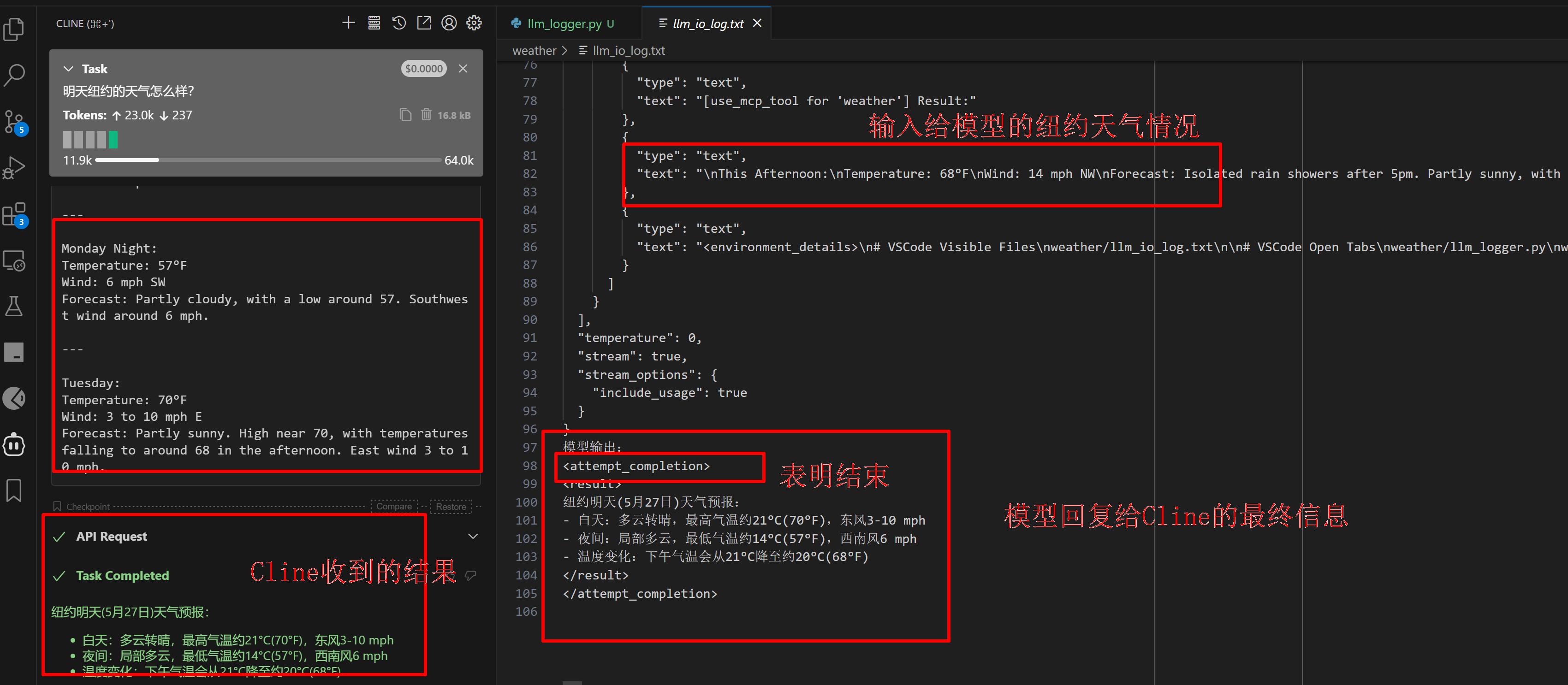Open Cline account profile icon
Screen dimensions: 1568x685
point(449,23)
